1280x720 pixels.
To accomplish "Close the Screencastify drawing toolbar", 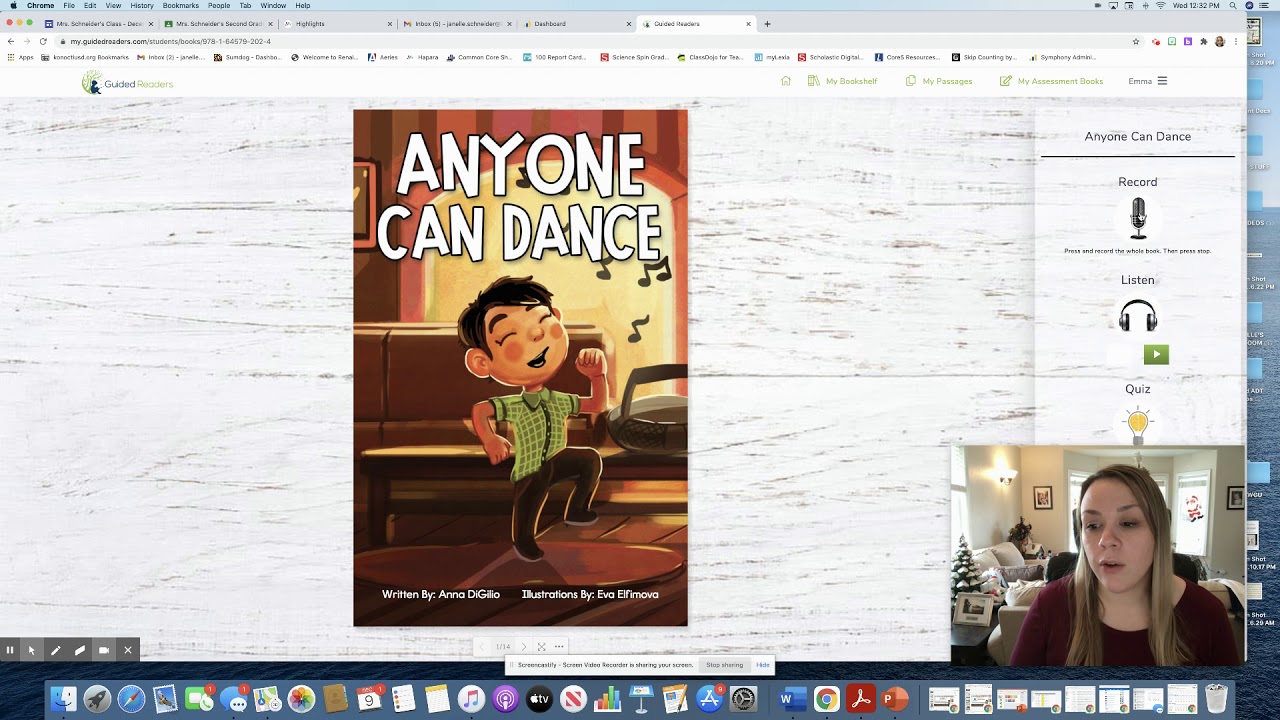I will [128, 650].
